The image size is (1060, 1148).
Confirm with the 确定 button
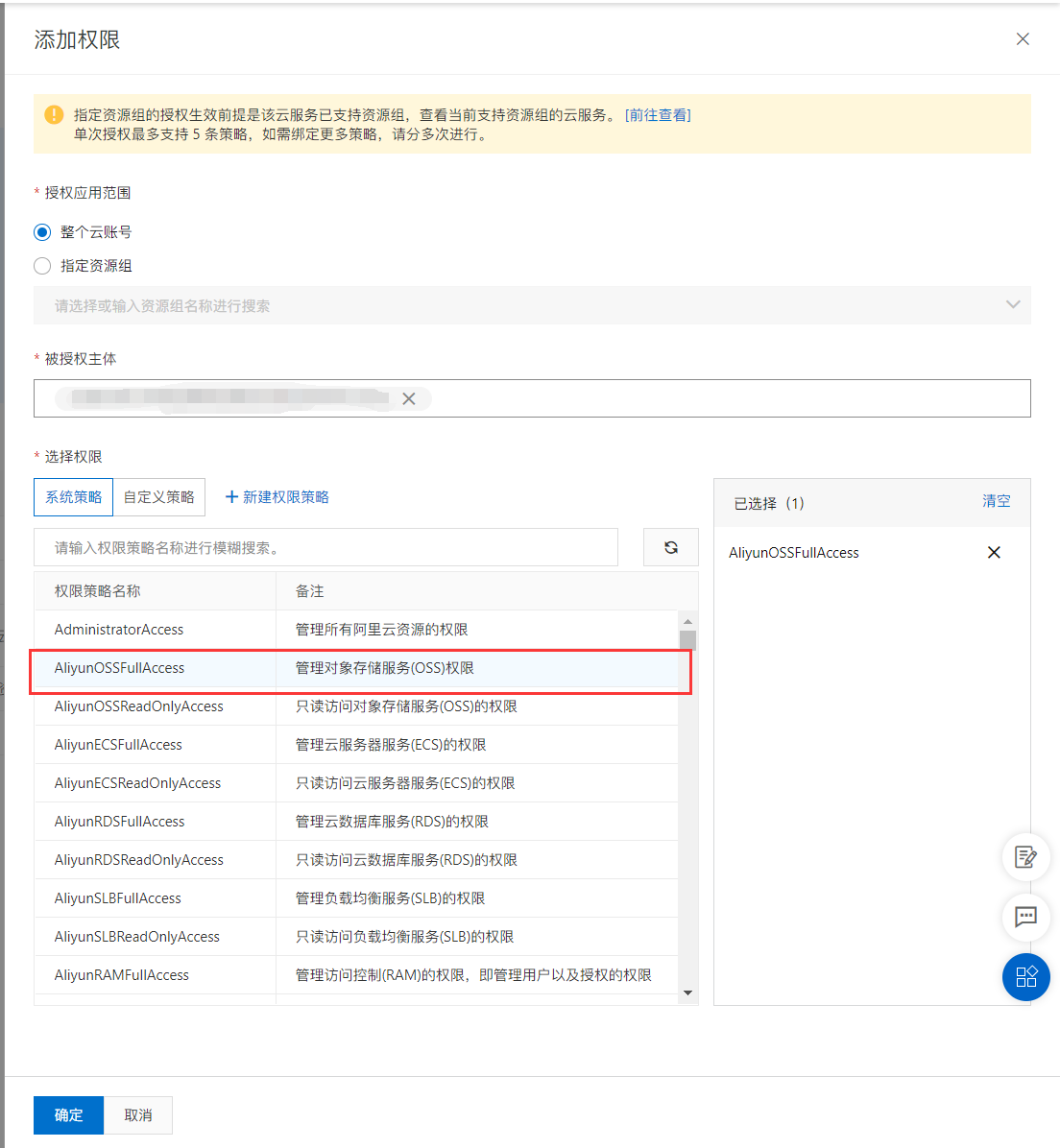[68, 1115]
